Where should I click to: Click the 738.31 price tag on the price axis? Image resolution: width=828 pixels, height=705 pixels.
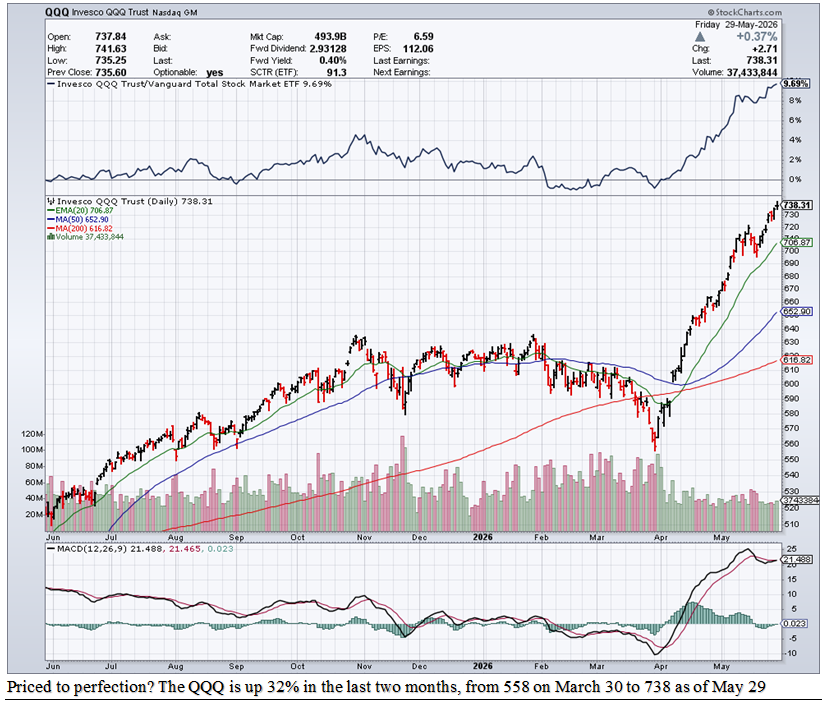[797, 205]
